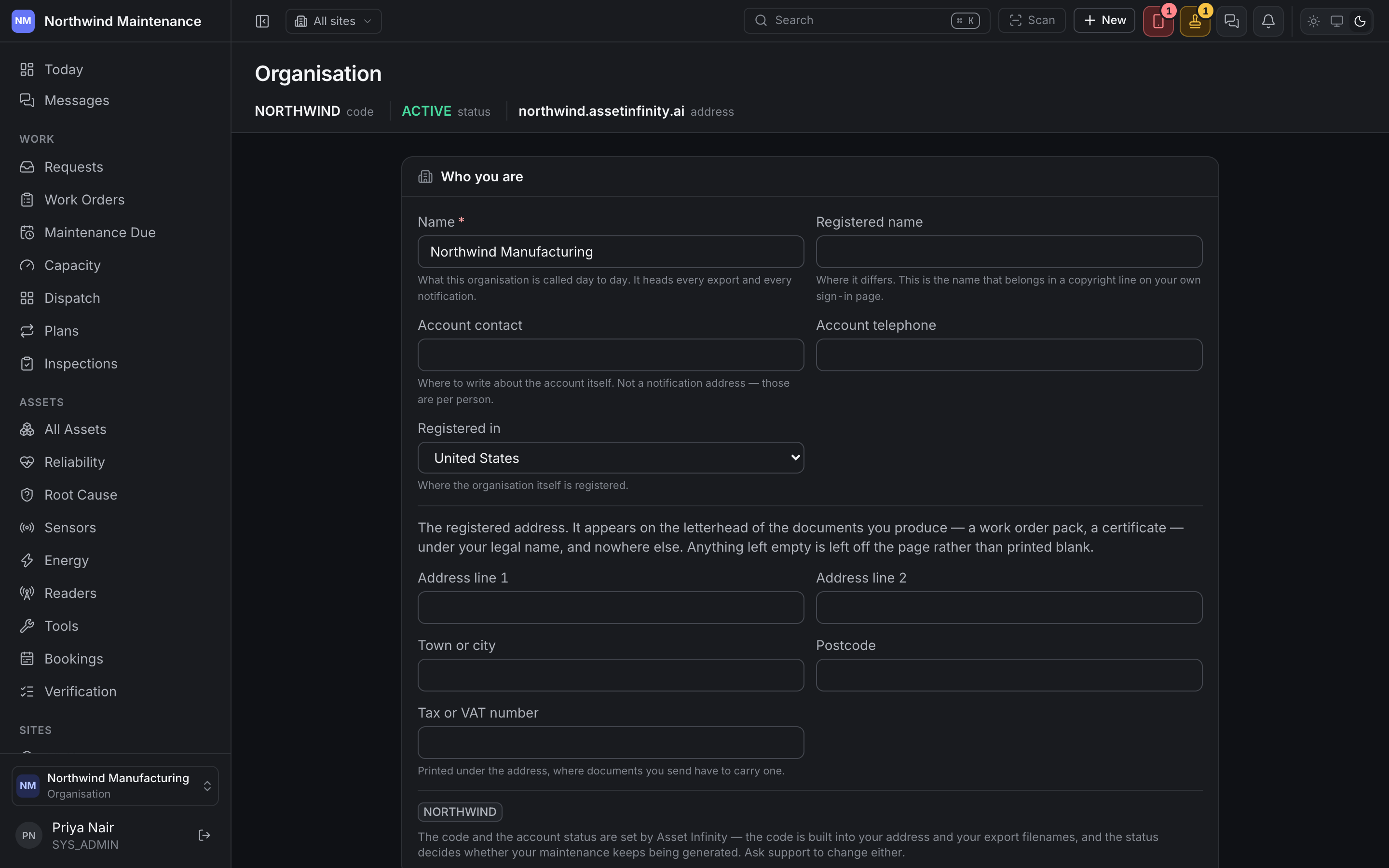This screenshot has width=1389, height=868.
Task: Open the yellow approvals stamp icon
Action: pos(1195,21)
